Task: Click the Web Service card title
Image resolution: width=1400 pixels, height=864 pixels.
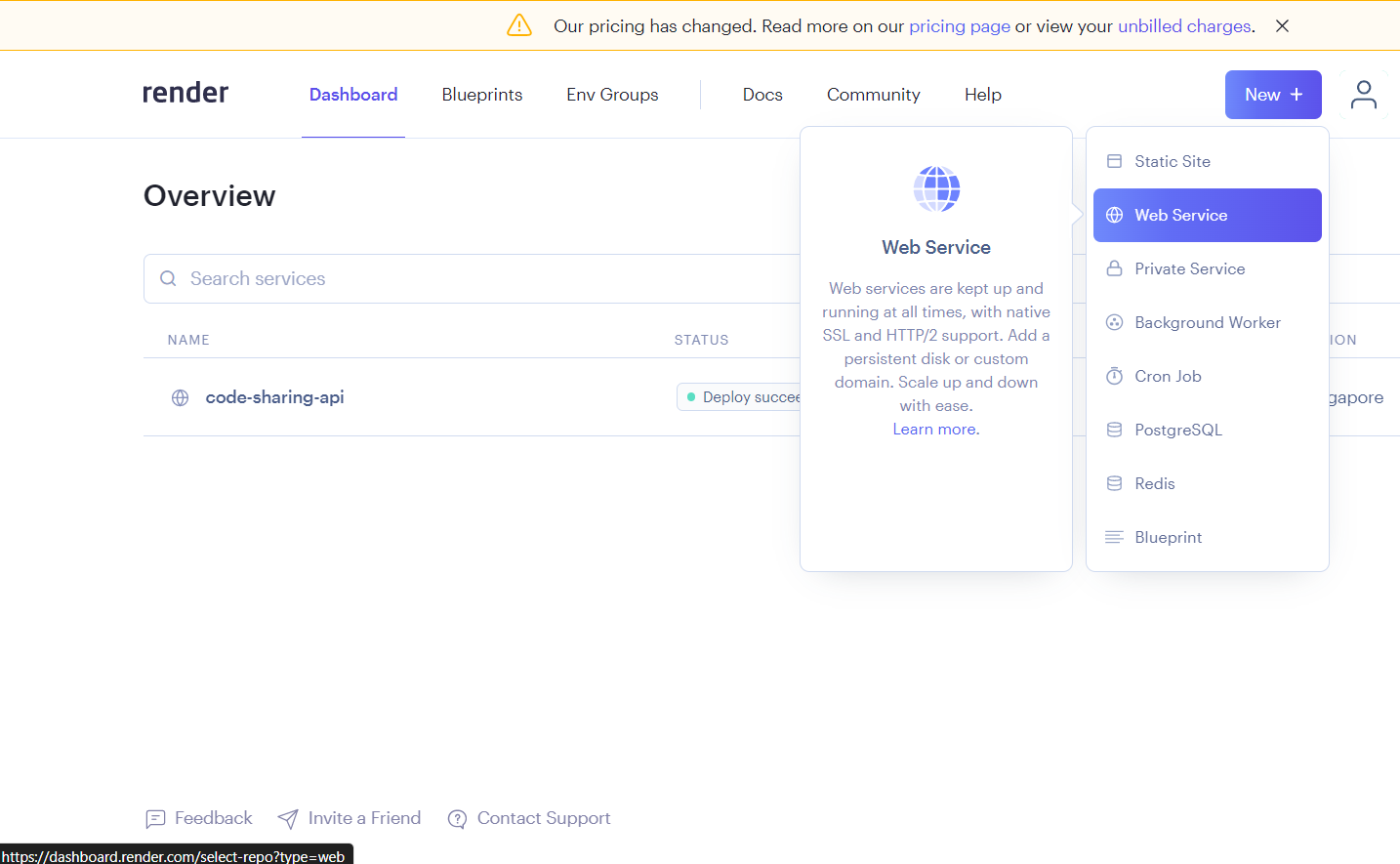Action: click(x=936, y=248)
